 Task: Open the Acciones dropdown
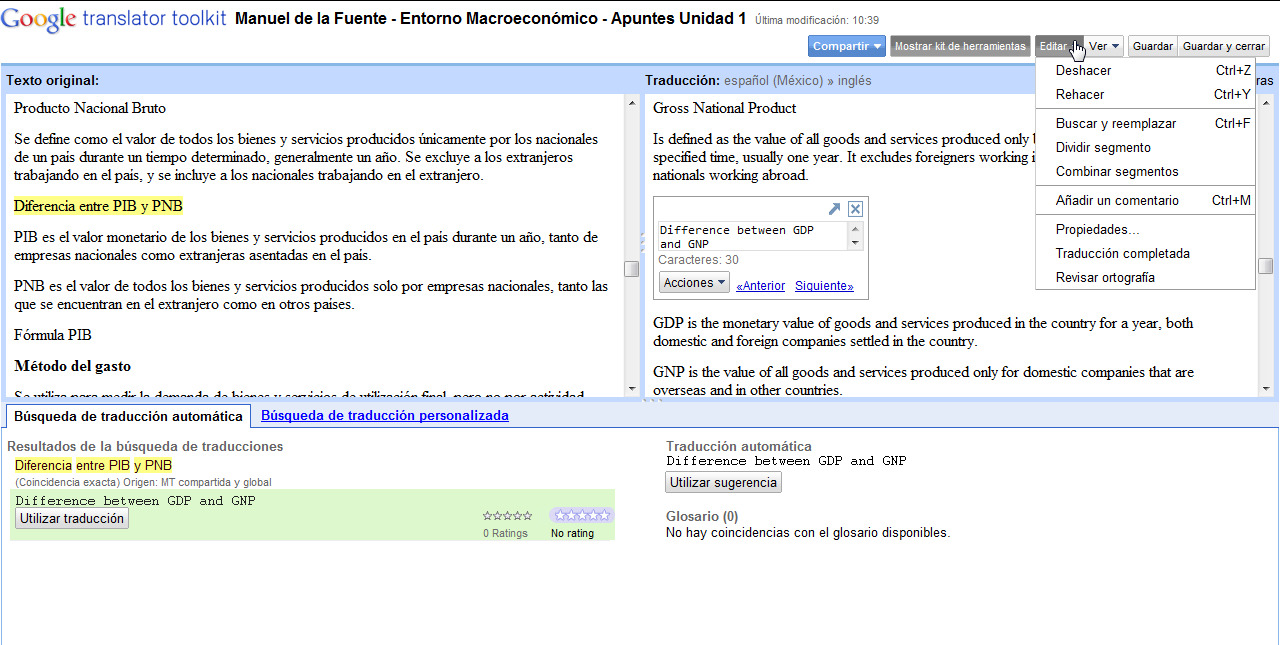tap(694, 283)
